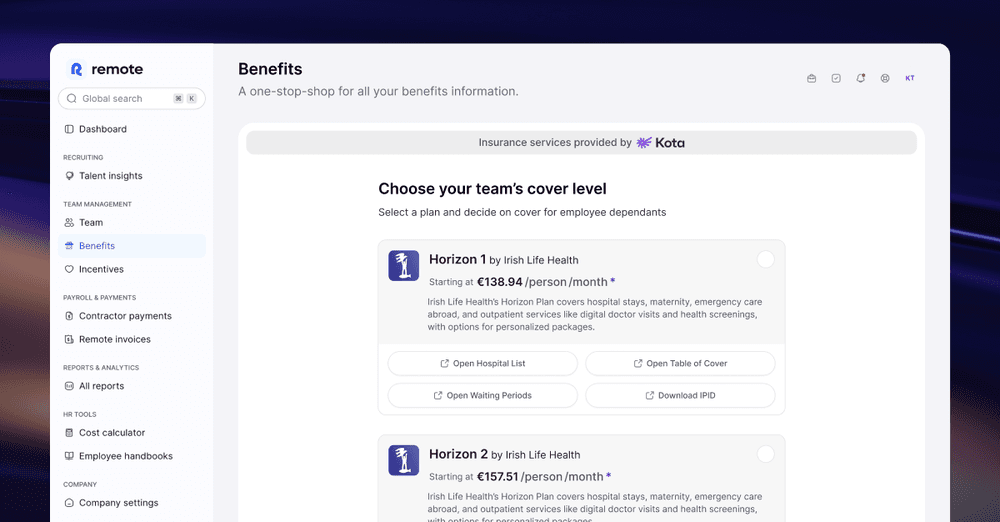The width and height of the screenshot is (1000, 522).
Task: Open the KT user avatar menu
Action: click(x=909, y=78)
